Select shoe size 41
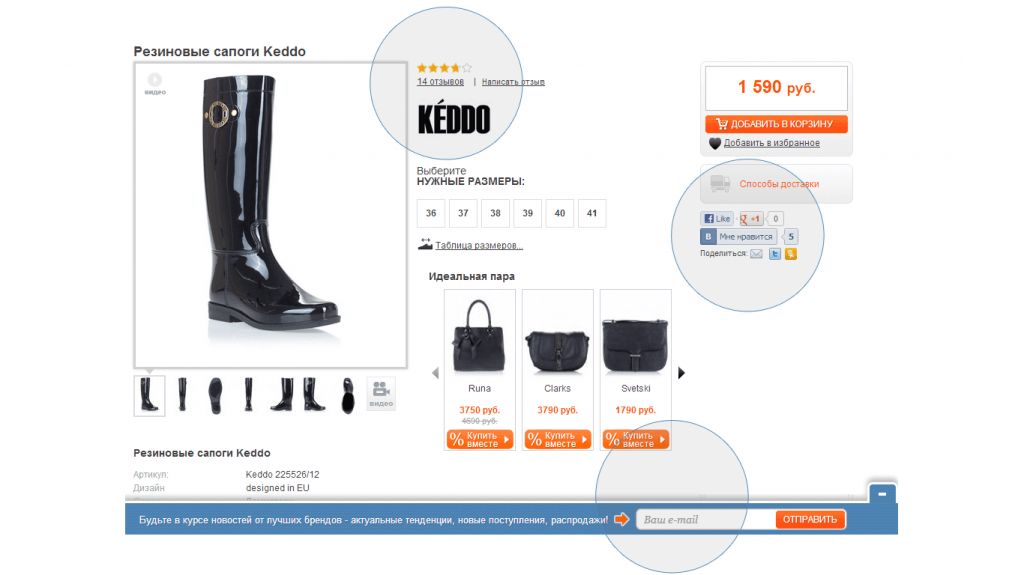The width and height of the screenshot is (1024, 575). coord(592,213)
